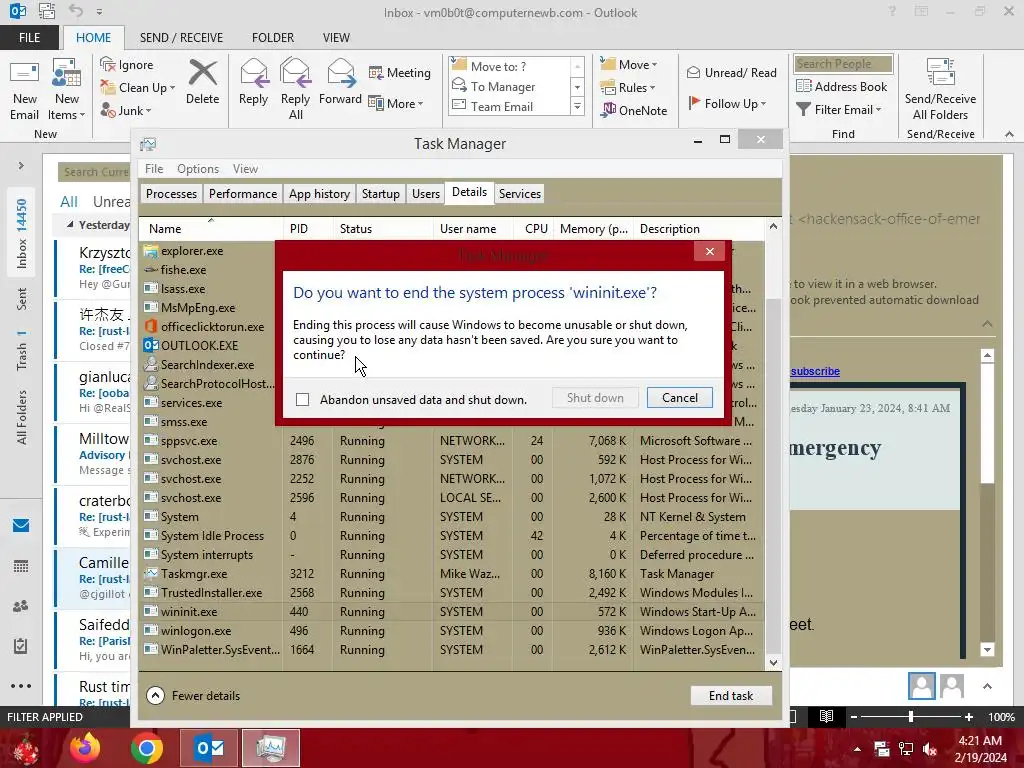
Task: Open the More respond dropdown
Action: pyautogui.click(x=396, y=103)
